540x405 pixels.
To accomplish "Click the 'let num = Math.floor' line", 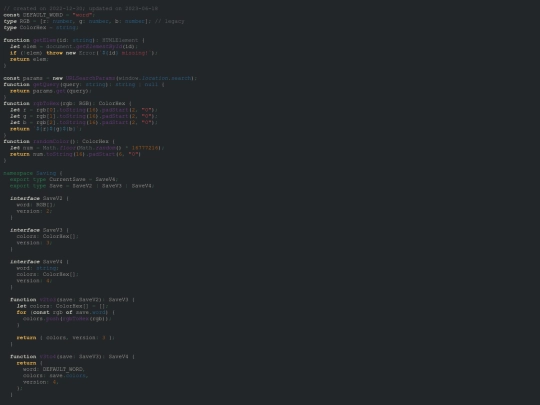I will [87, 148].
